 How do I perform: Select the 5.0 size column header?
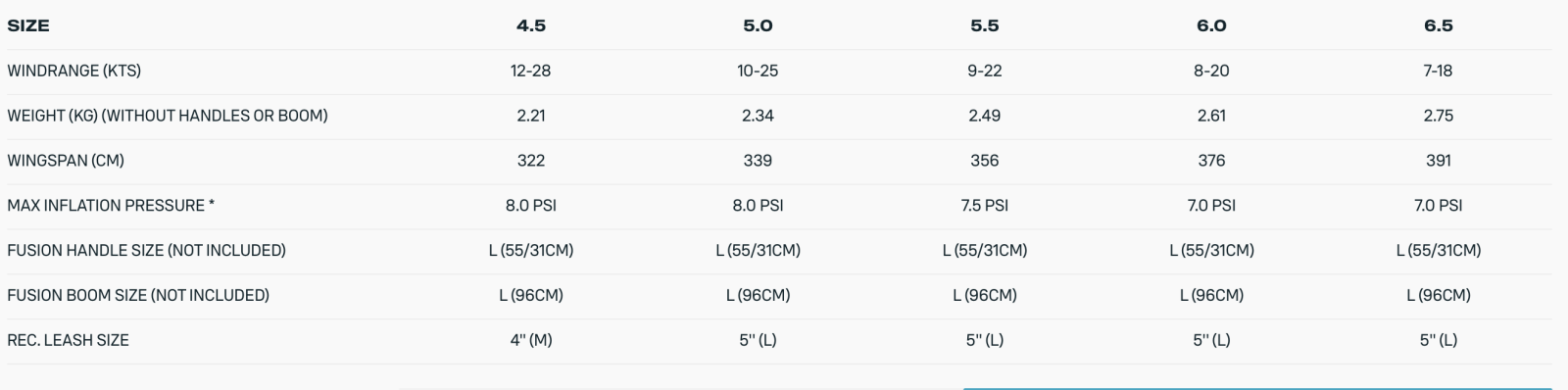click(758, 25)
